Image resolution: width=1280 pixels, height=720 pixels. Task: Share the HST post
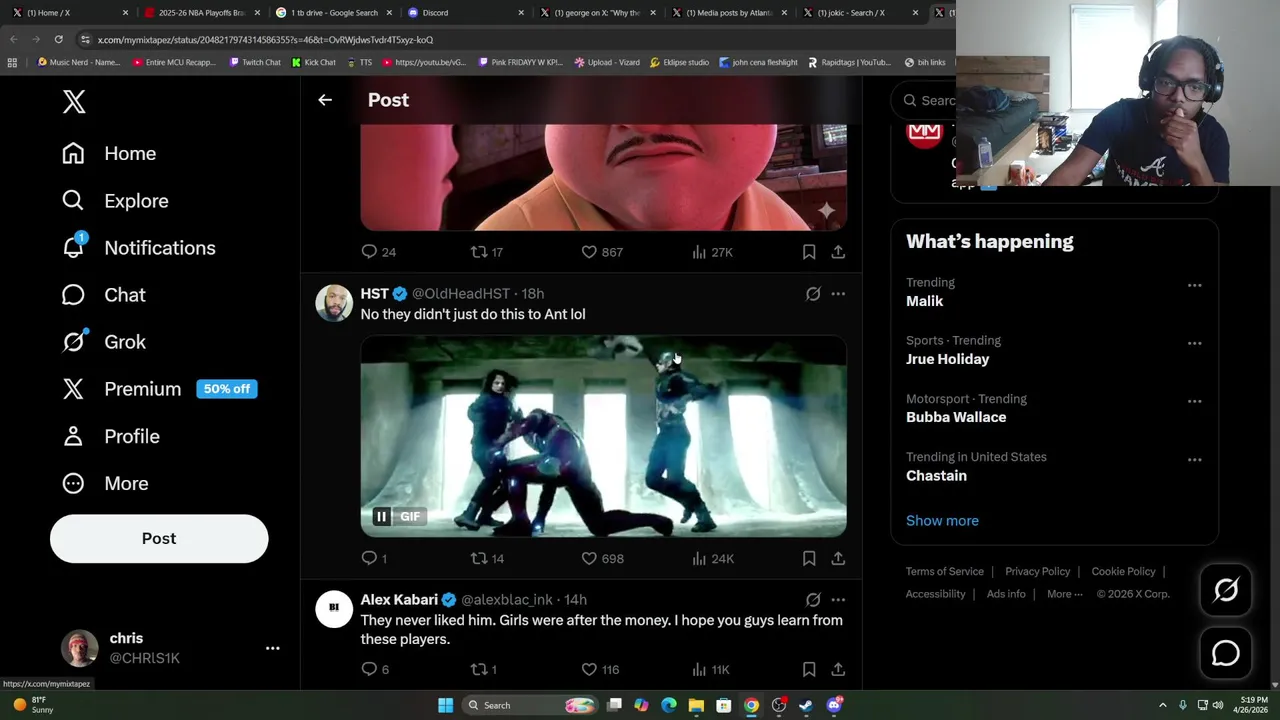(838, 558)
